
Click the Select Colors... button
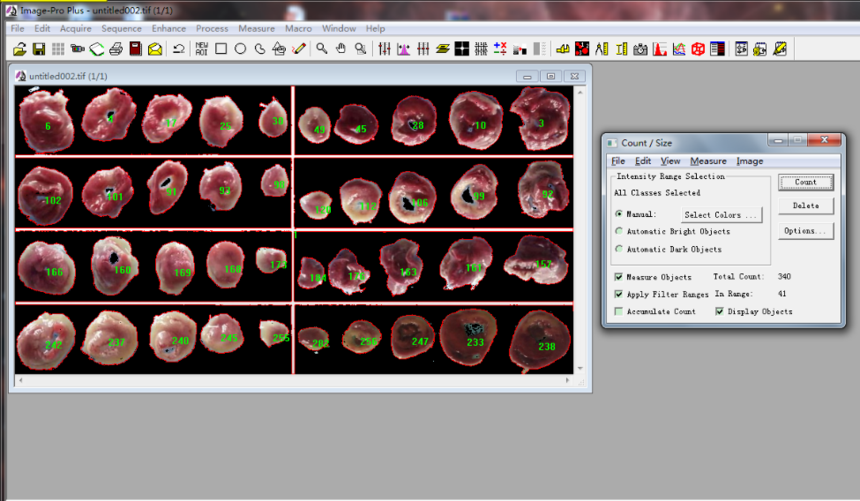(721, 215)
